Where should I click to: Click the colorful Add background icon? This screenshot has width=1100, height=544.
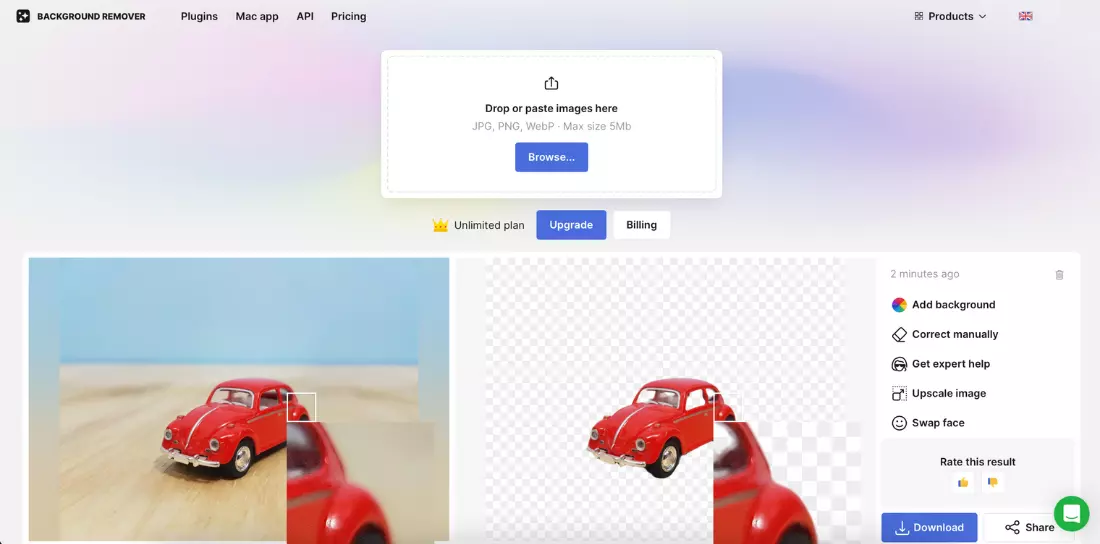point(899,305)
